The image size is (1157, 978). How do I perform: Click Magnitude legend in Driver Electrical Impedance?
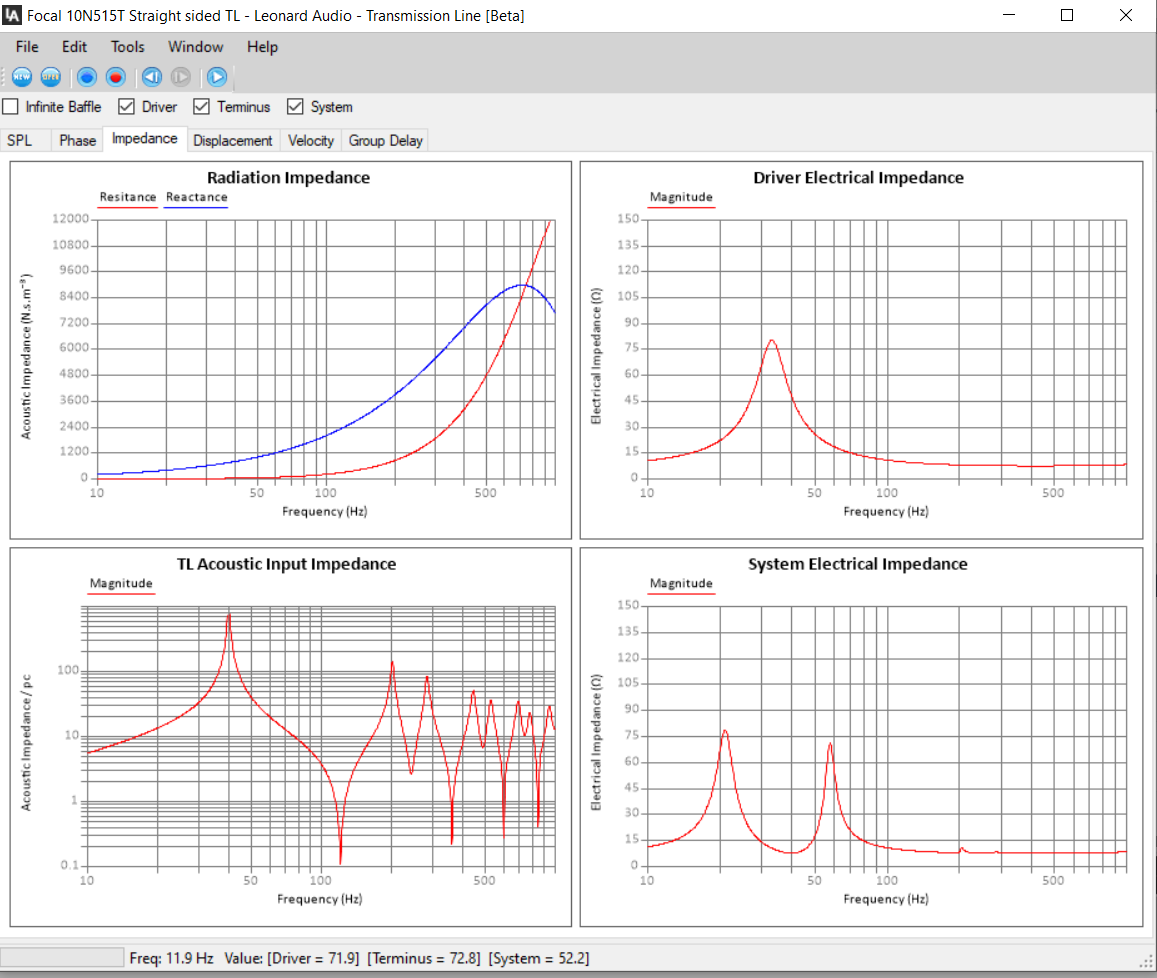[681, 198]
